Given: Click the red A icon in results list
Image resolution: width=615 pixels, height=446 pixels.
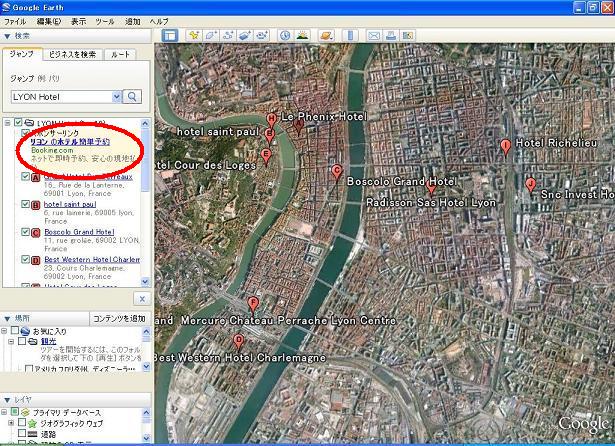Looking at the screenshot, I should [x=36, y=178].
